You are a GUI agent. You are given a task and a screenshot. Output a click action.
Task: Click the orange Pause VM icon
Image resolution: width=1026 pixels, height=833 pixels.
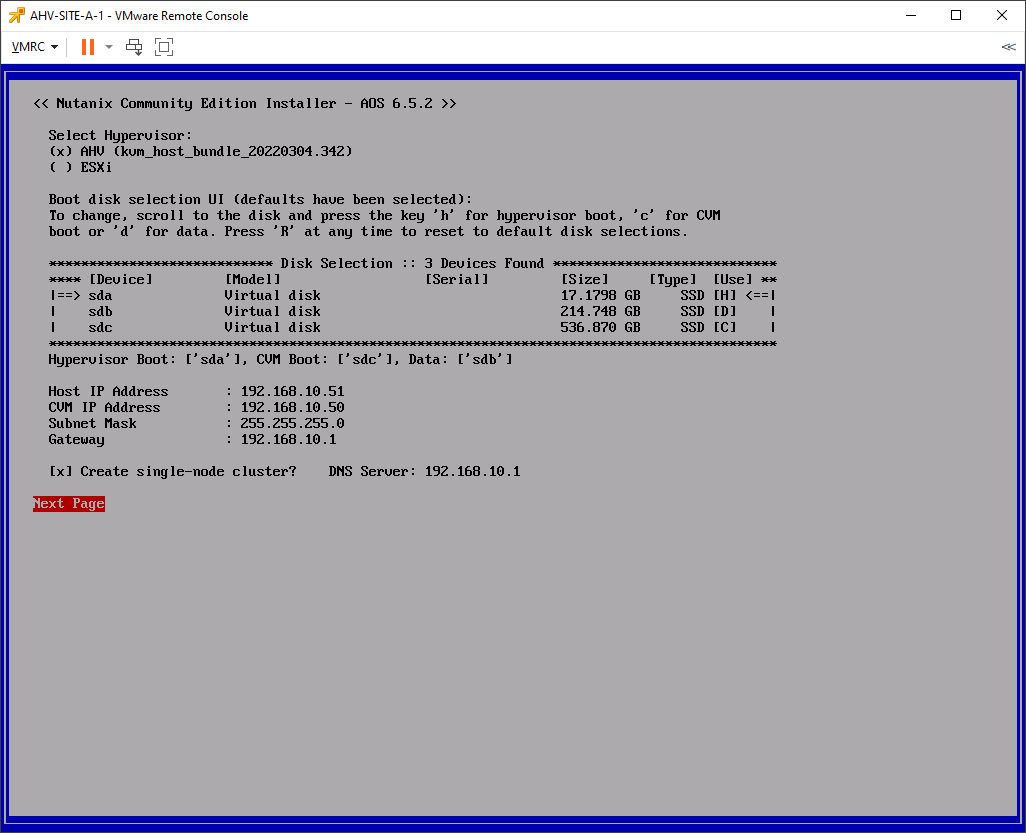click(88, 47)
